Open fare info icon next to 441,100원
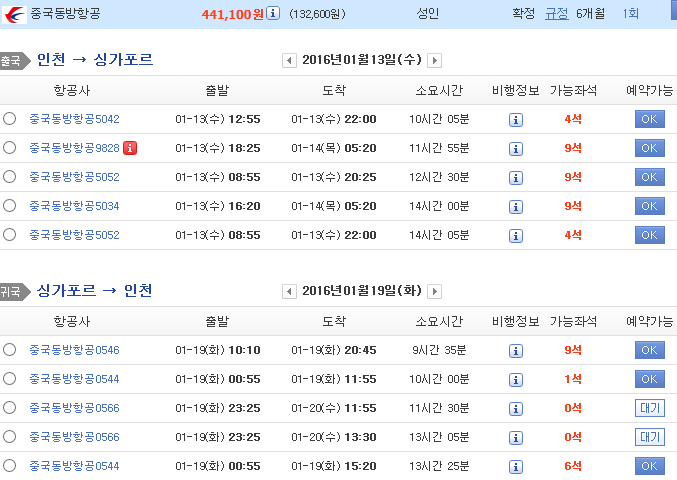Image resolution: width=677 pixels, height=480 pixels. pos(272,13)
